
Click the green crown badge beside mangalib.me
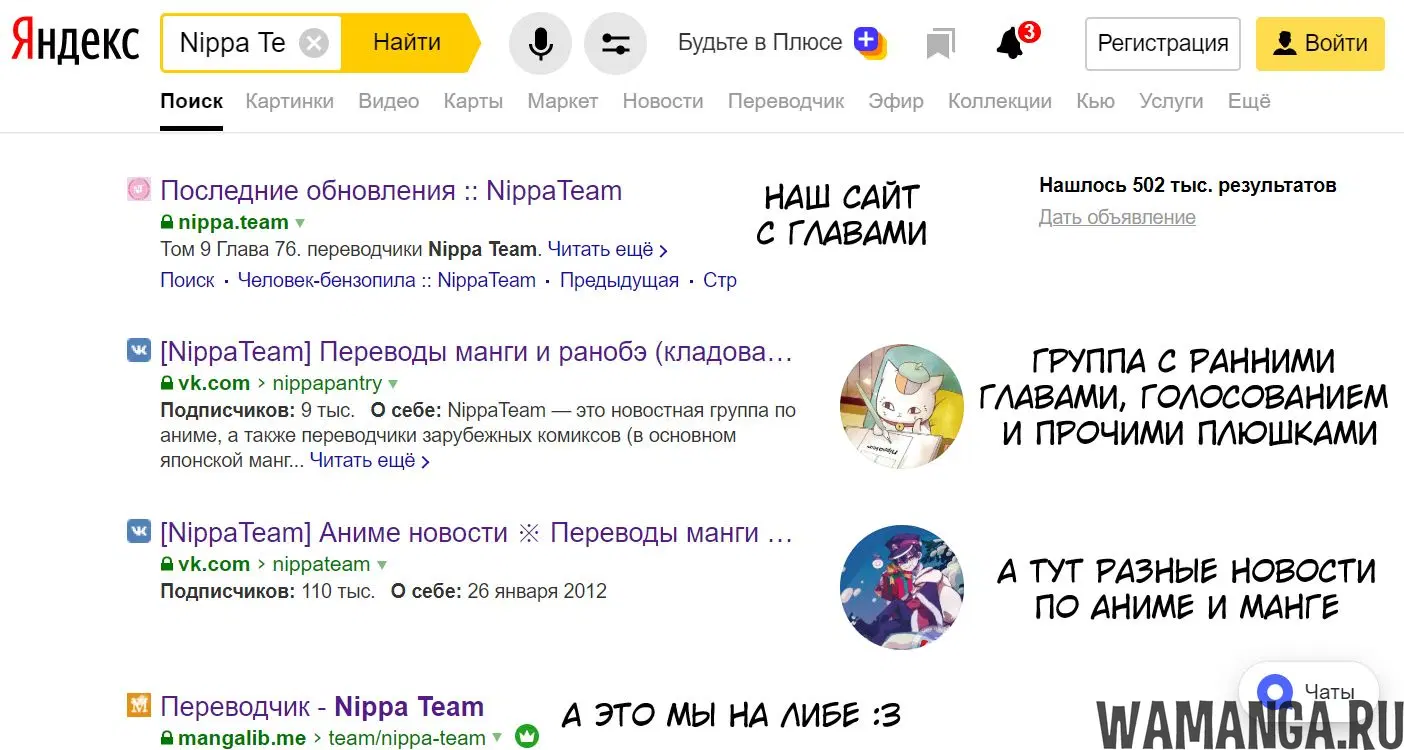tap(526, 738)
